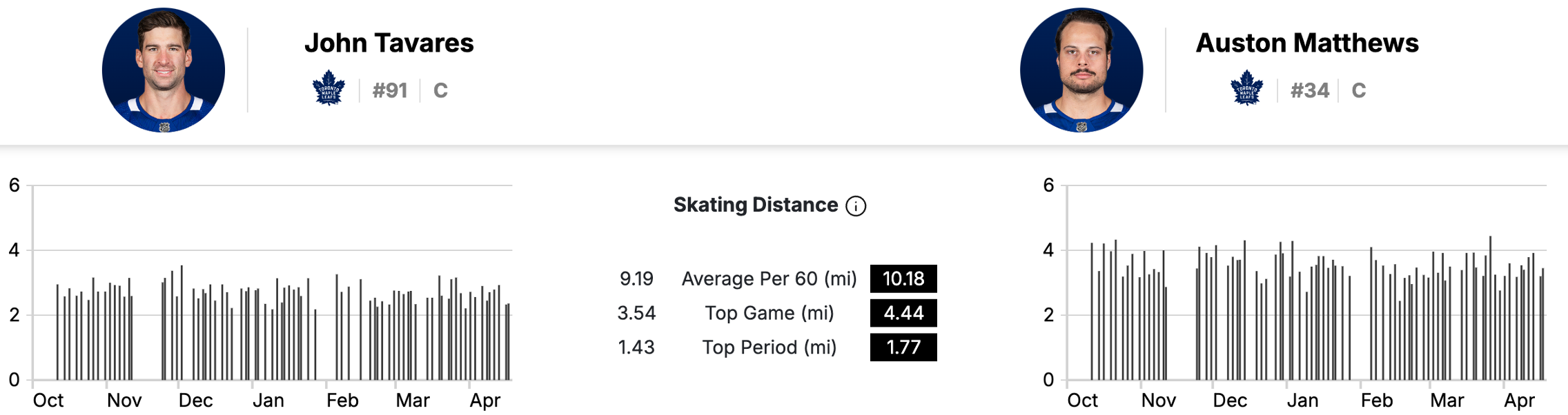
Task: Click the Maple Leafs logo beside #91
Action: (329, 88)
